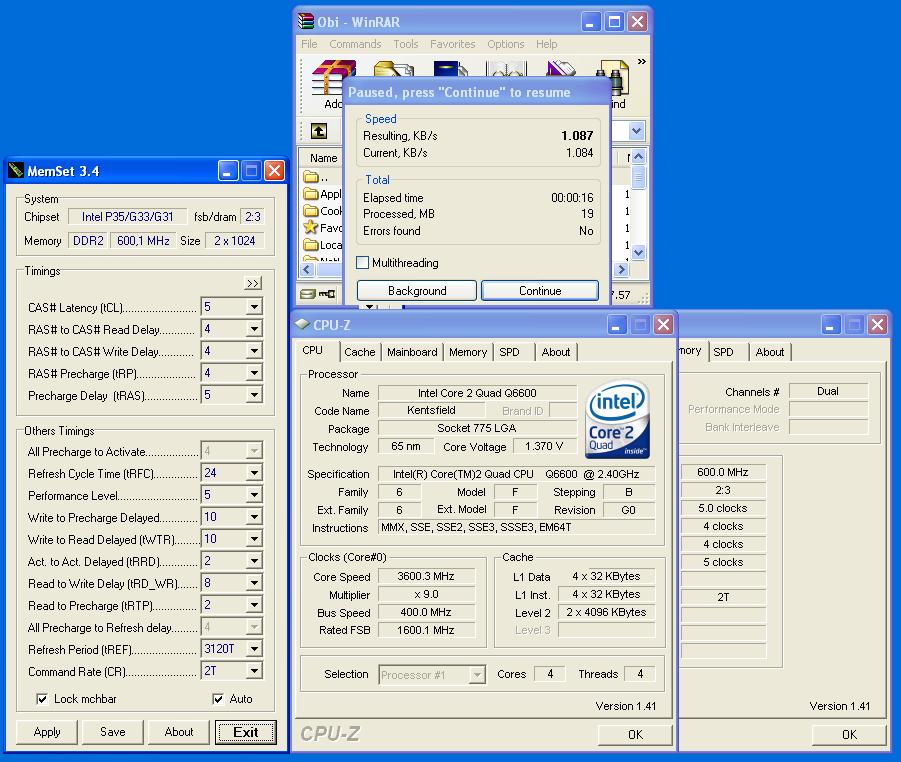Click the View toolbar icon in WinRAR
This screenshot has height=762, width=901.
click(506, 70)
